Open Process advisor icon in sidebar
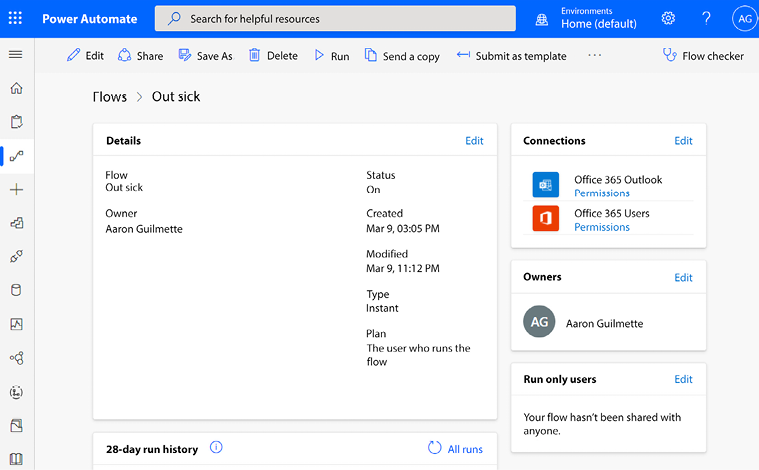759x470 pixels. tap(16, 392)
